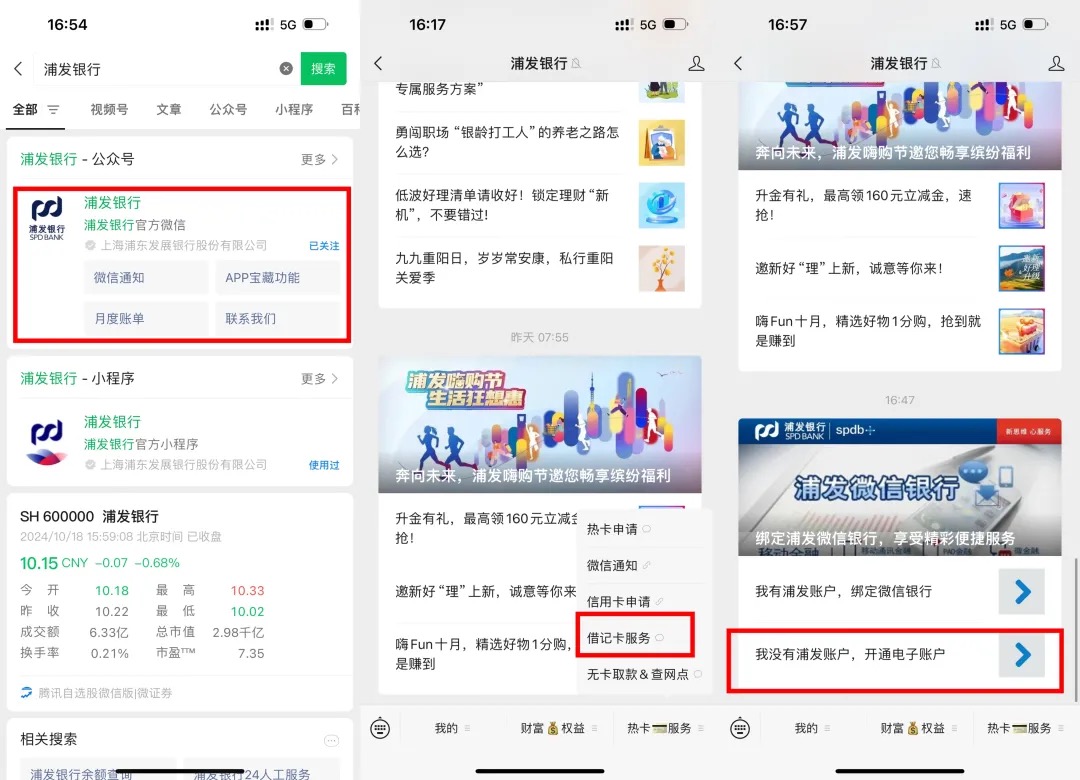Open 嗨Fun十月 thumbnail in right chat
This screenshot has width=1080, height=780.
(x=1021, y=331)
